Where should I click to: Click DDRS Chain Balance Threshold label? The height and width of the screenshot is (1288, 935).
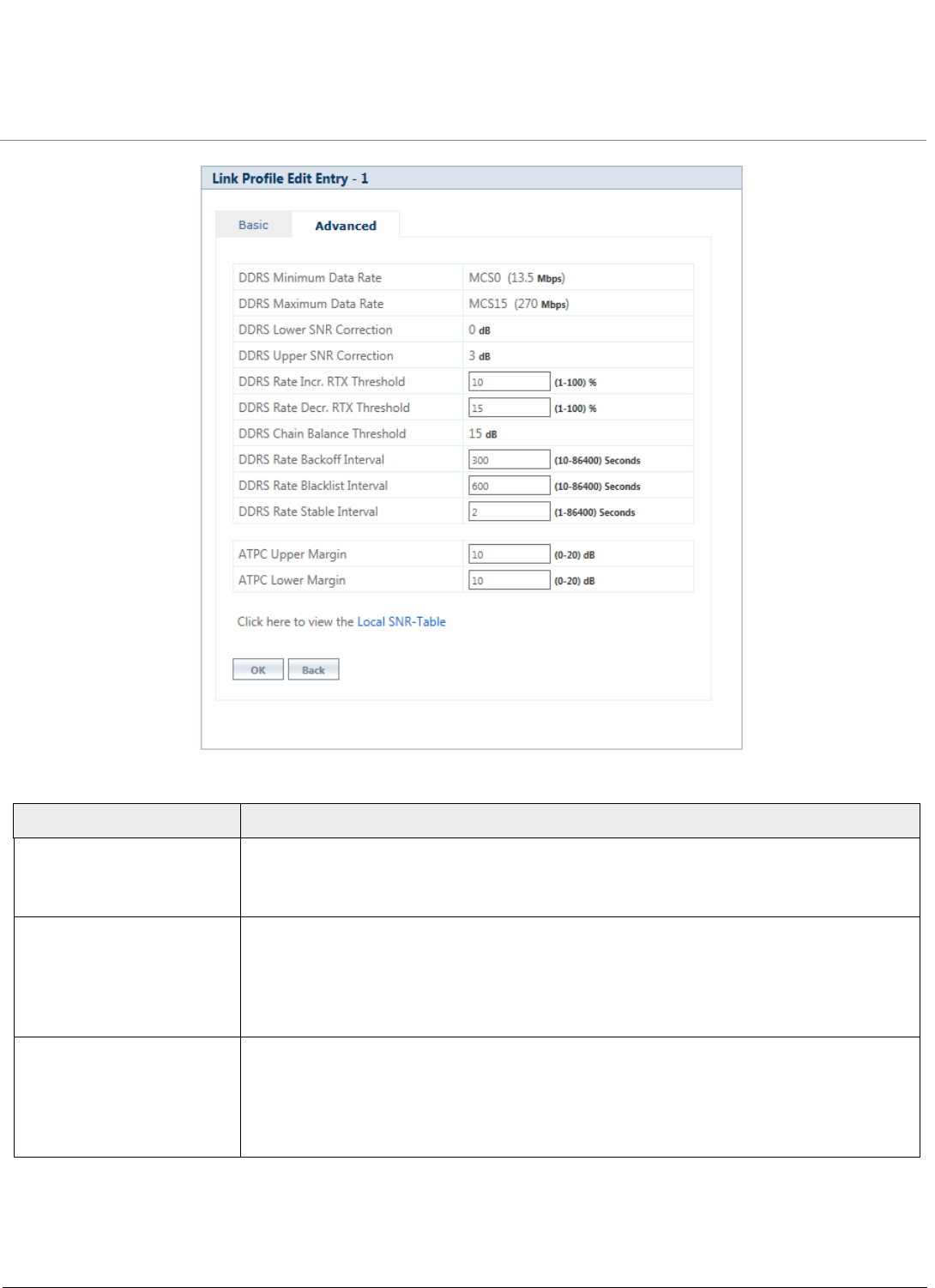coord(323,433)
